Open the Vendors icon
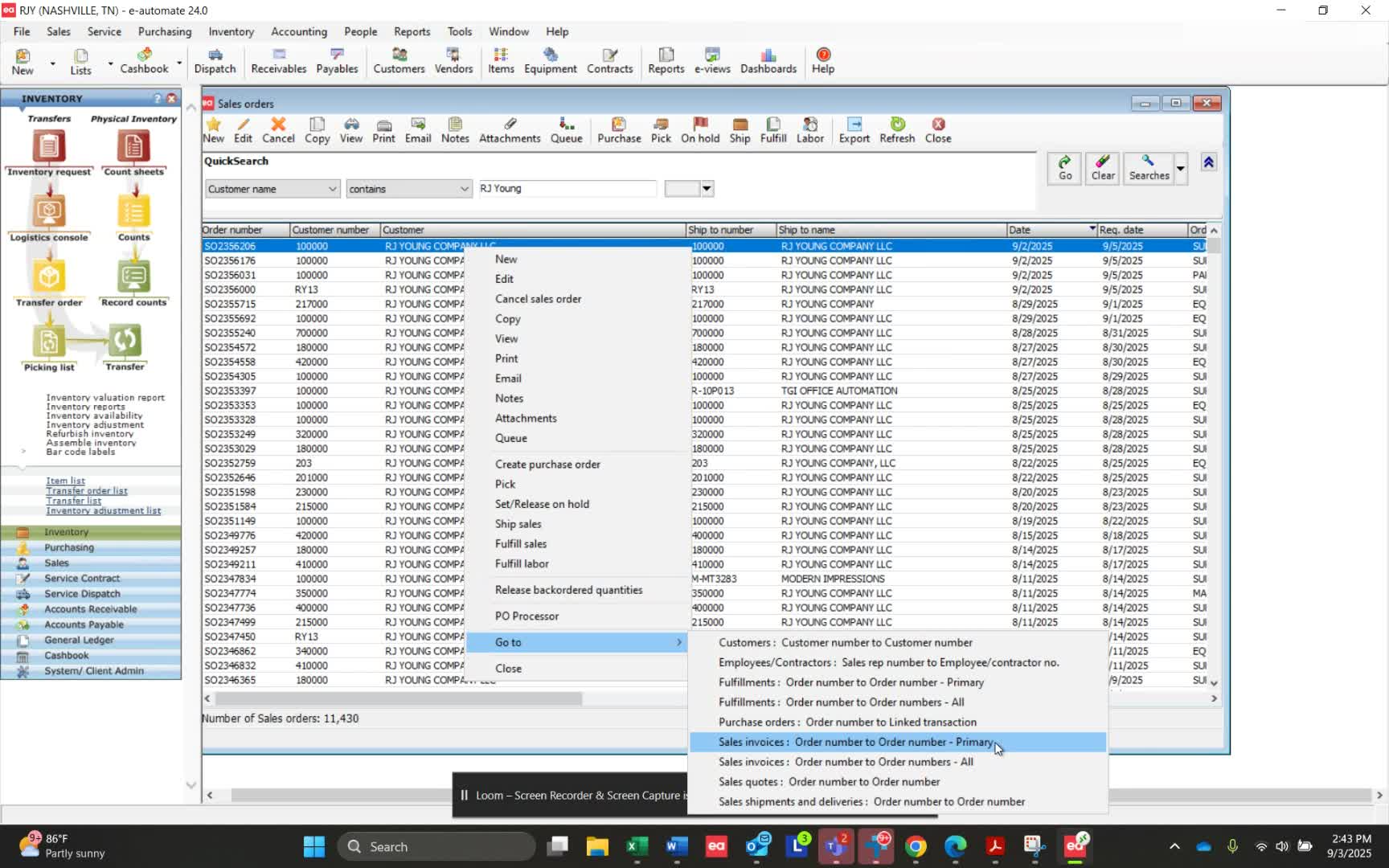Viewport: 1389px width, 868px height. coord(453,61)
